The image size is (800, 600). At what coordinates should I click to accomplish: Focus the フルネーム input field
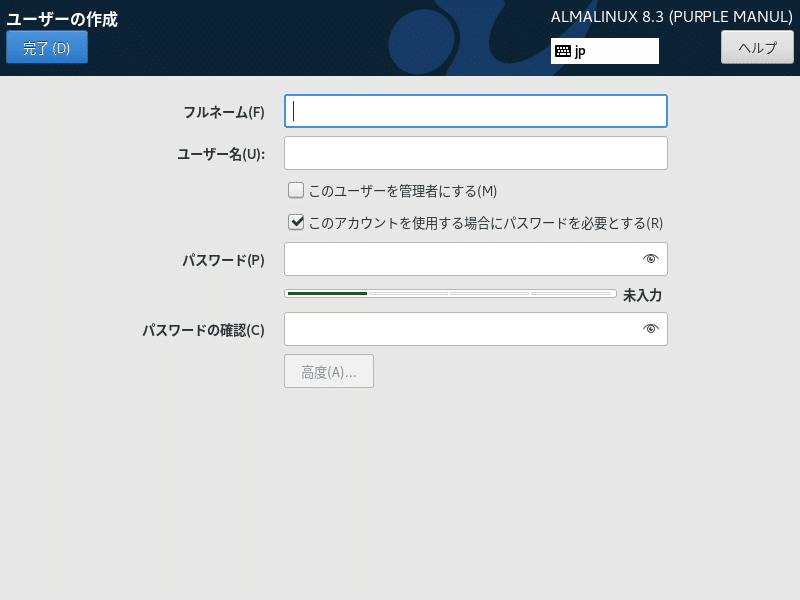[x=475, y=111]
